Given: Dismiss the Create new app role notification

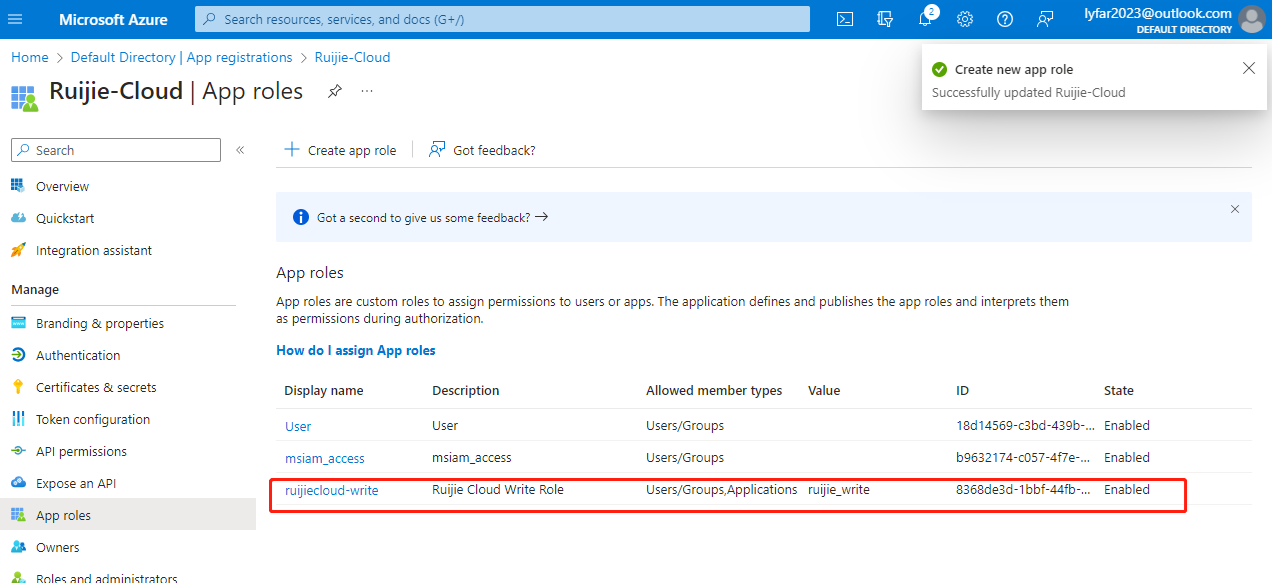Looking at the screenshot, I should tap(1248, 68).
